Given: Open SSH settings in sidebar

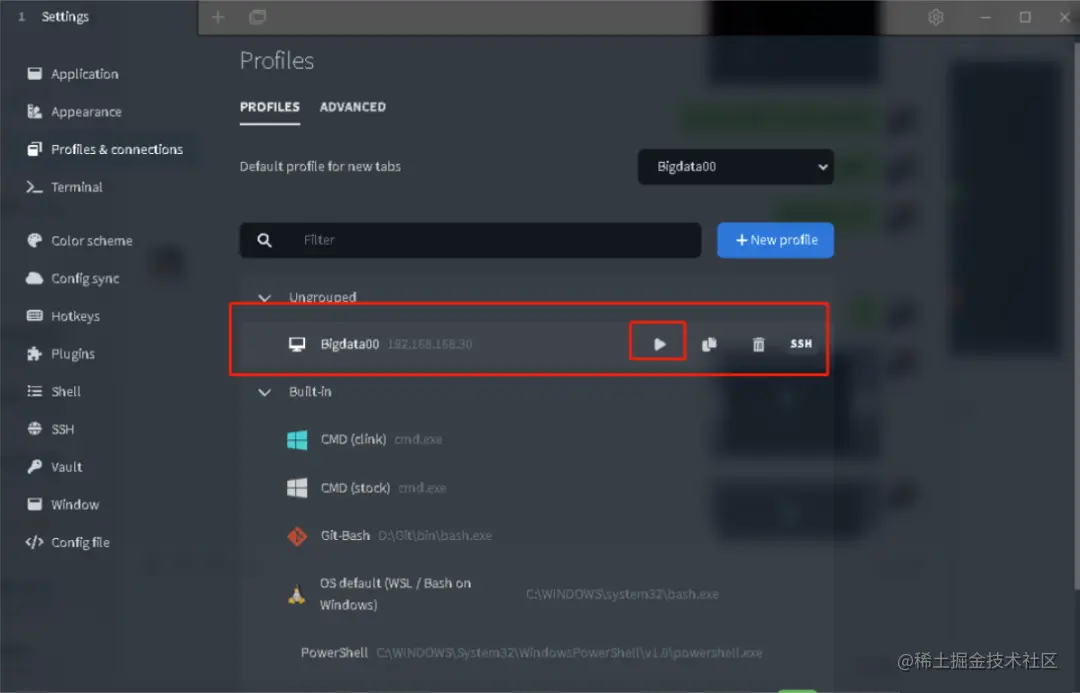Looking at the screenshot, I should [50, 429].
